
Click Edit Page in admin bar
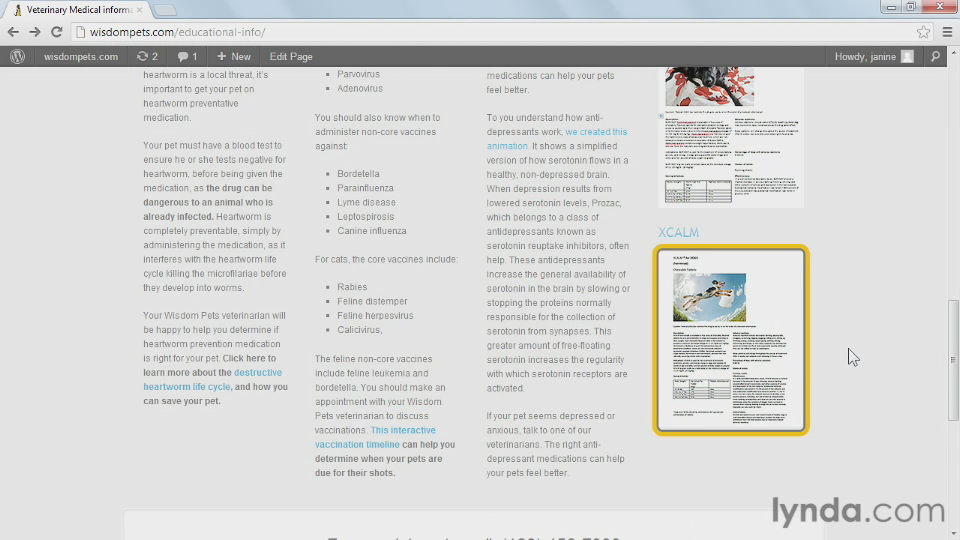tap(291, 57)
